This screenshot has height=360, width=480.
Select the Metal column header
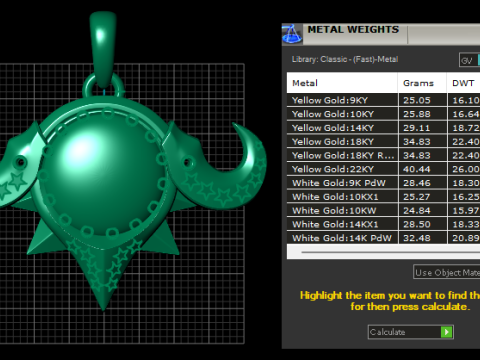pos(342,83)
